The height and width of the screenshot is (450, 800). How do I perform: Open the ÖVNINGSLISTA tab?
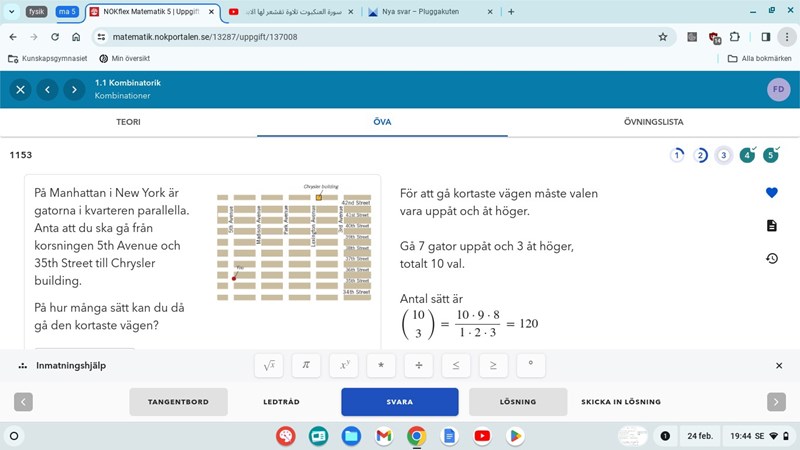[x=653, y=122]
